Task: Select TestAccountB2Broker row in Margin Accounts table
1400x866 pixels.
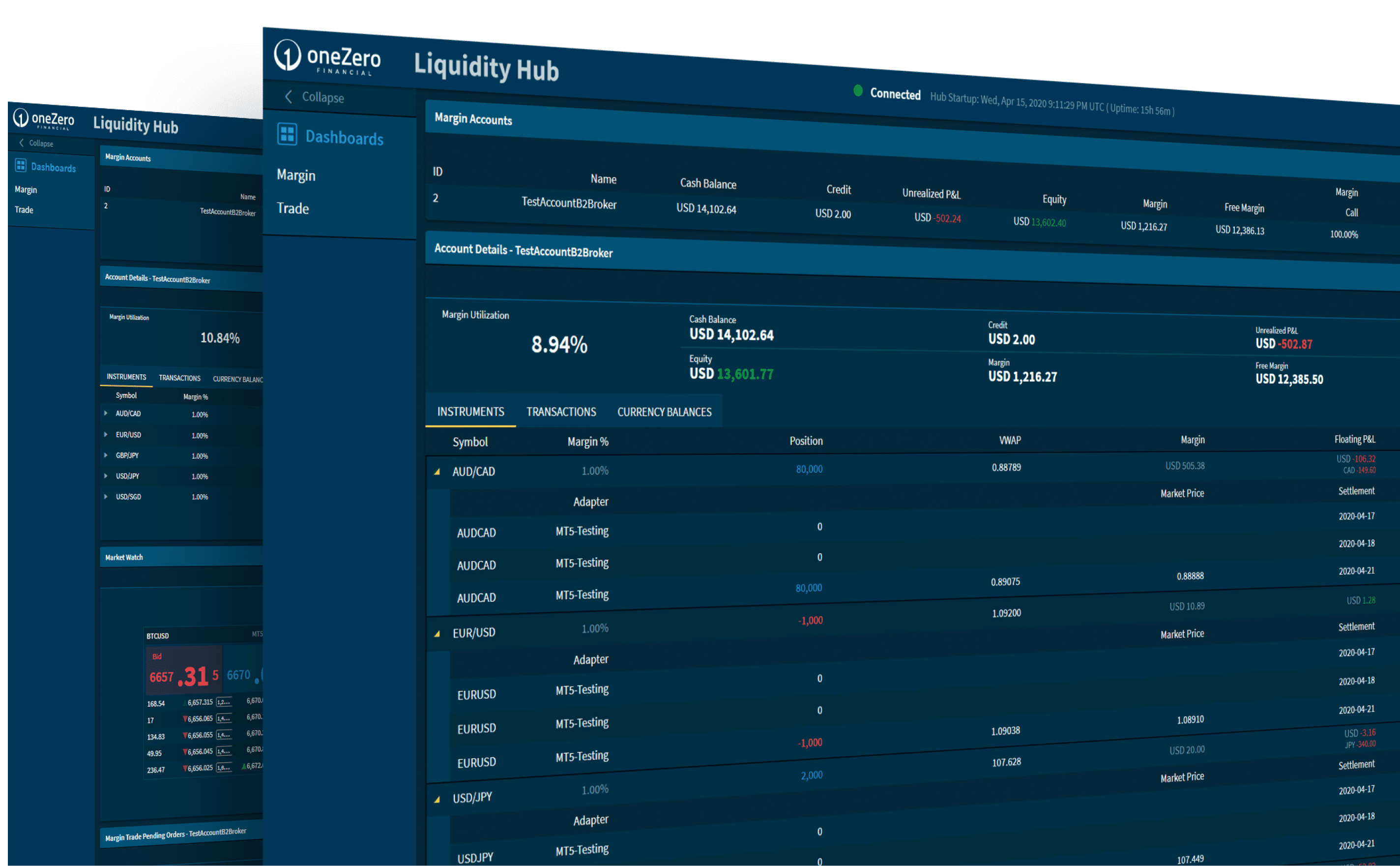Action: [x=912, y=216]
